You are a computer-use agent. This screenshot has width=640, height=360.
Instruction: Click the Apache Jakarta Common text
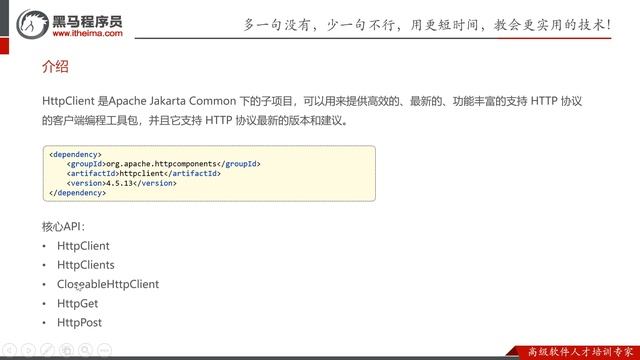click(x=173, y=101)
